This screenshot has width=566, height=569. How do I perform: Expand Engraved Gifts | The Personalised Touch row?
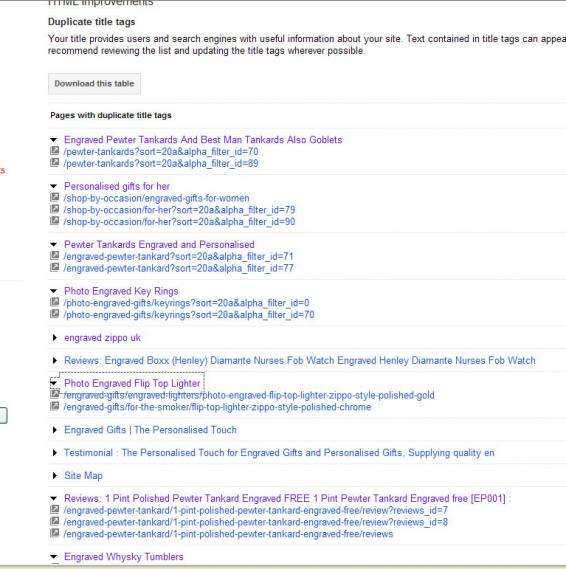[x=55, y=430]
